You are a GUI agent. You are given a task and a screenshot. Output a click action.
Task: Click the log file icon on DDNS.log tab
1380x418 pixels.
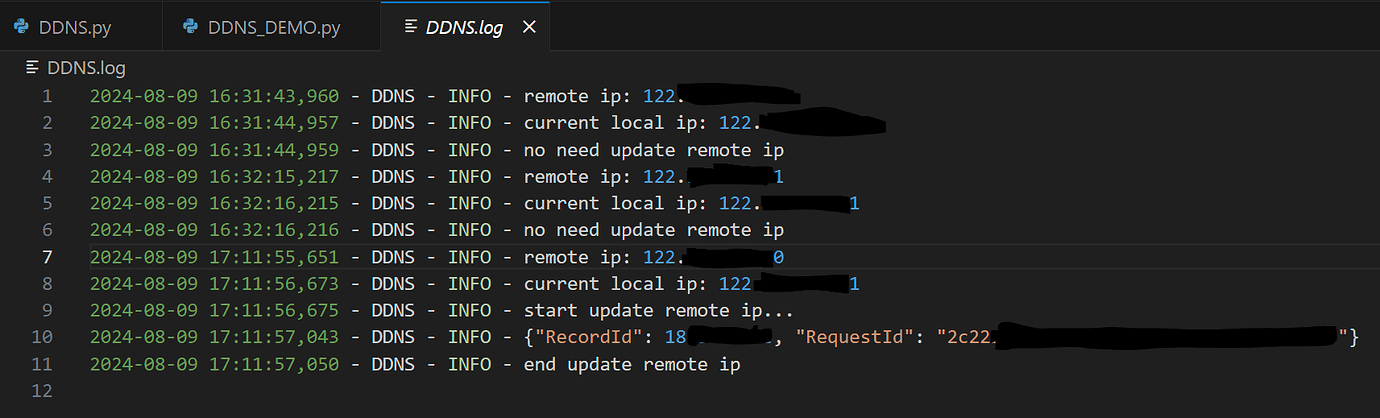410,27
